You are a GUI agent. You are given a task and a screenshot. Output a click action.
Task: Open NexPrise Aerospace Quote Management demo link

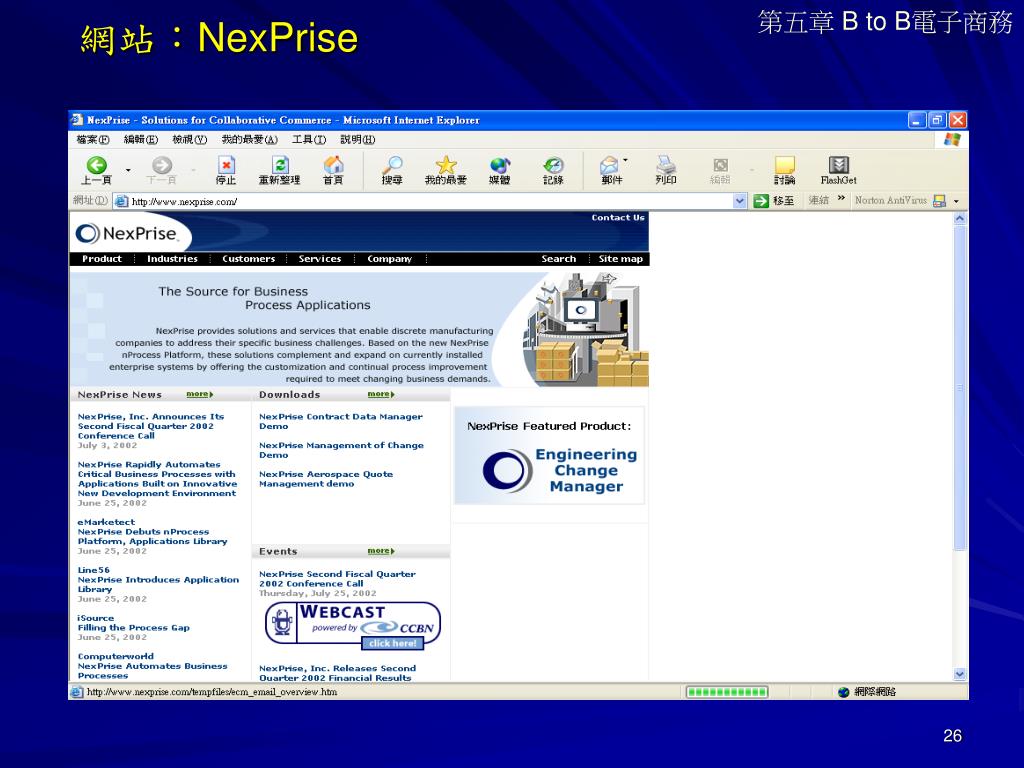[x=326, y=479]
